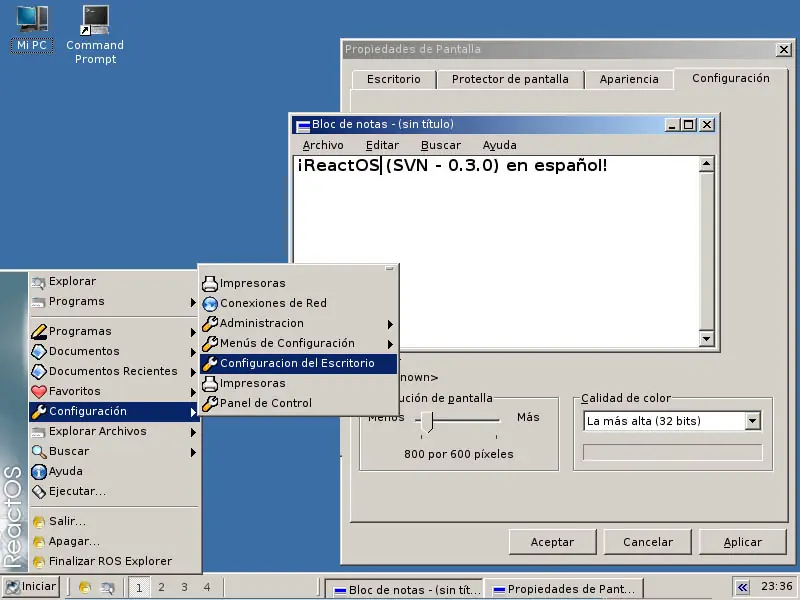Expand the Buscar submenu arrow
Screen dimensions: 800x600
point(193,452)
